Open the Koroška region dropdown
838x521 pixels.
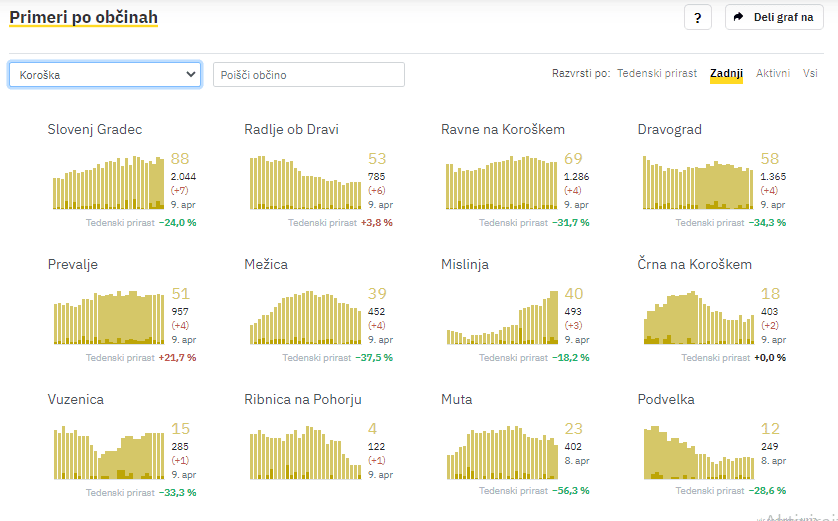coord(105,75)
